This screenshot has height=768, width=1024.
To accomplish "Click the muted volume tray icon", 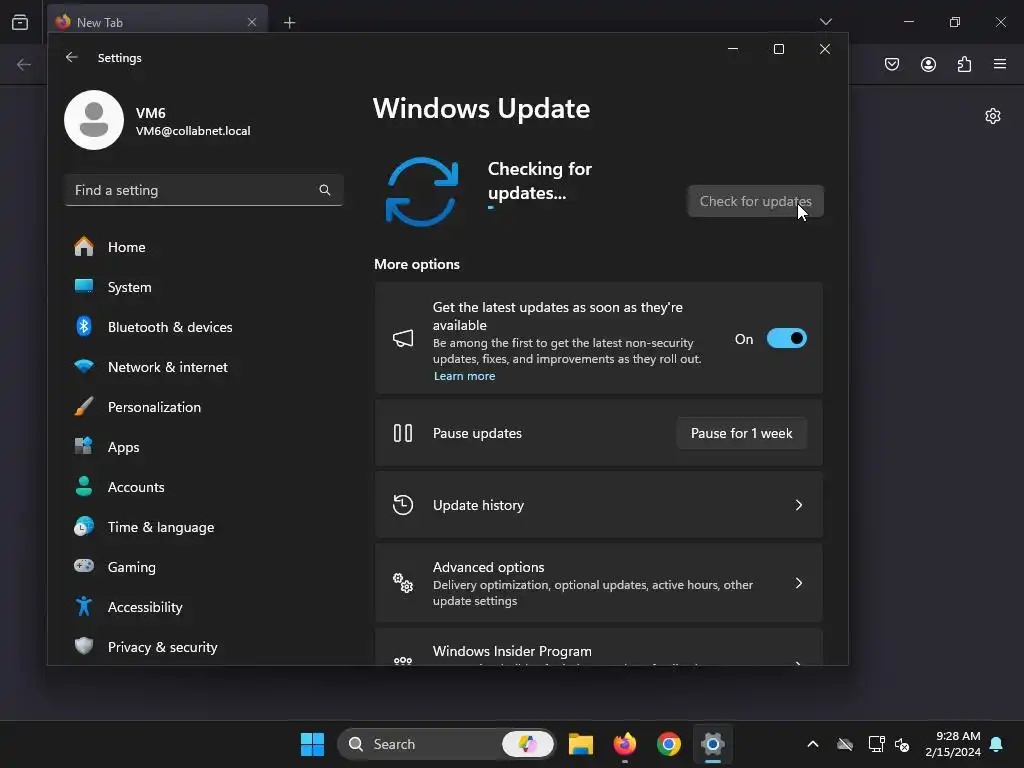I will point(903,744).
